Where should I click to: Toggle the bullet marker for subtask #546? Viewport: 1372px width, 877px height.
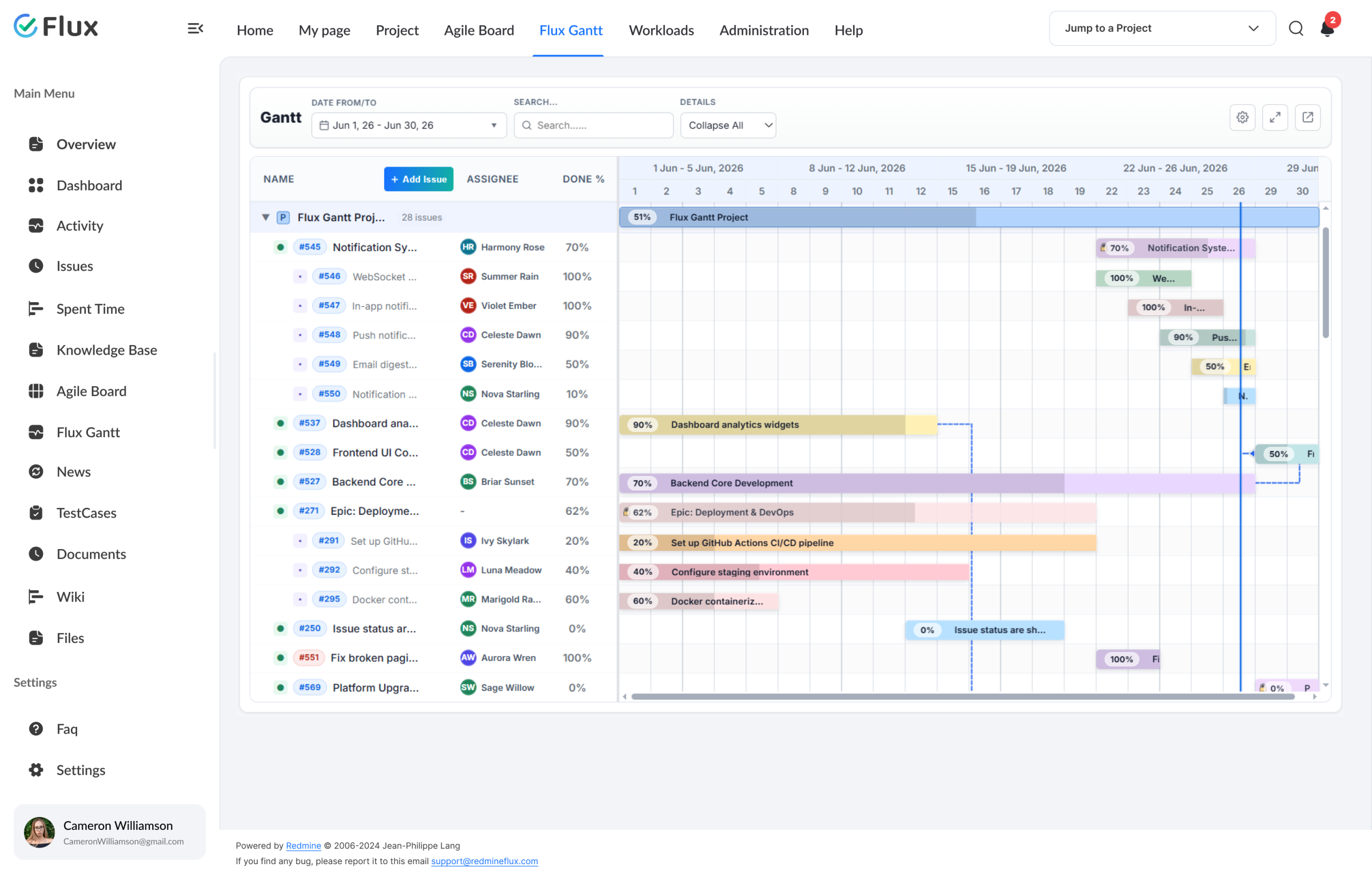pyautogui.click(x=300, y=276)
